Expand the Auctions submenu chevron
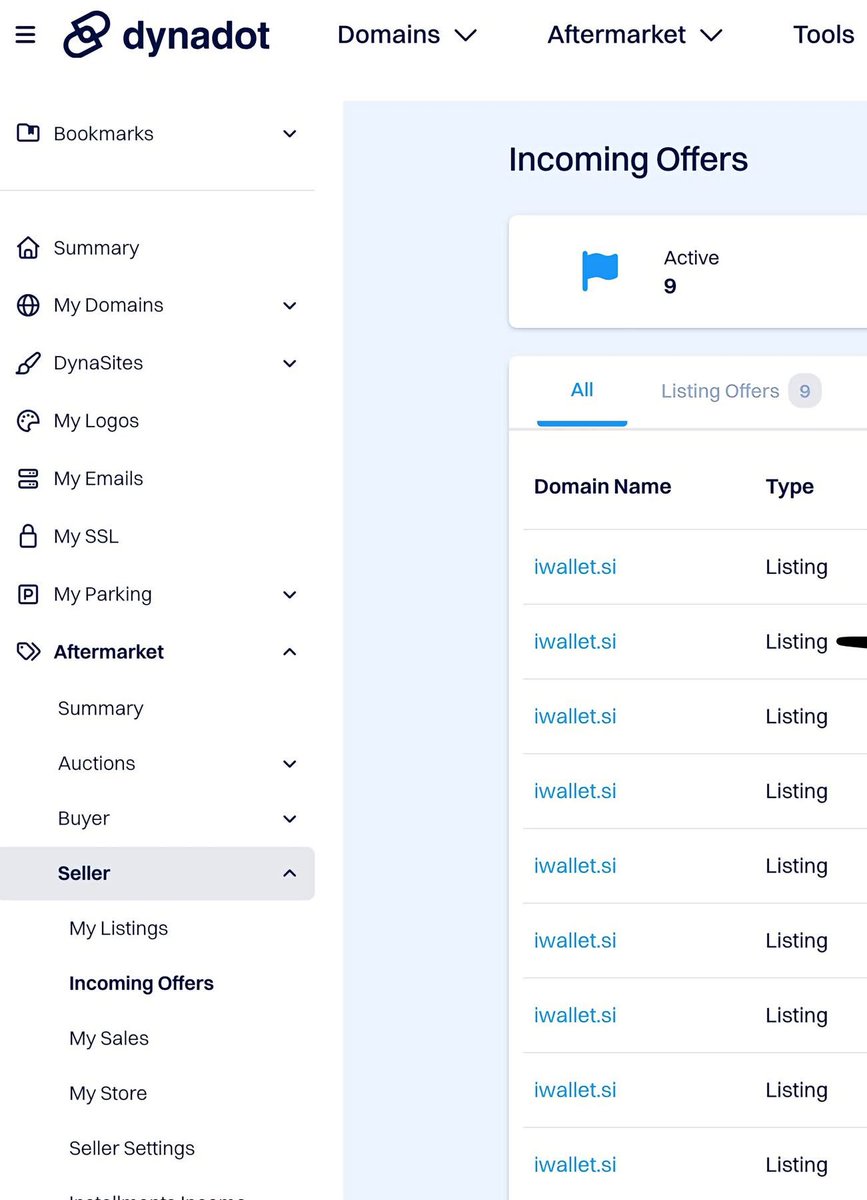The image size is (867, 1200). click(x=289, y=764)
